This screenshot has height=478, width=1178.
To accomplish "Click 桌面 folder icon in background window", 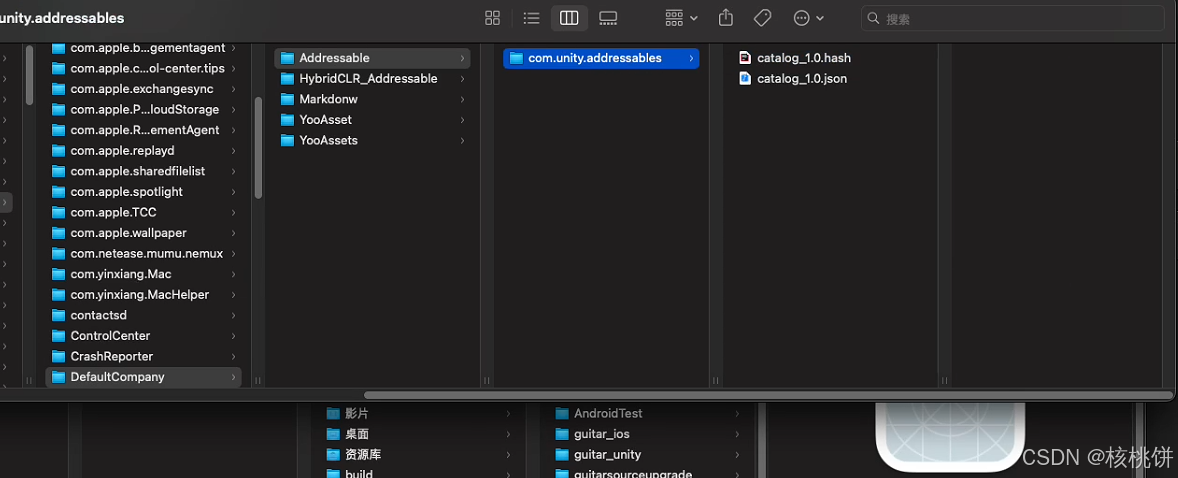I will 334,434.
